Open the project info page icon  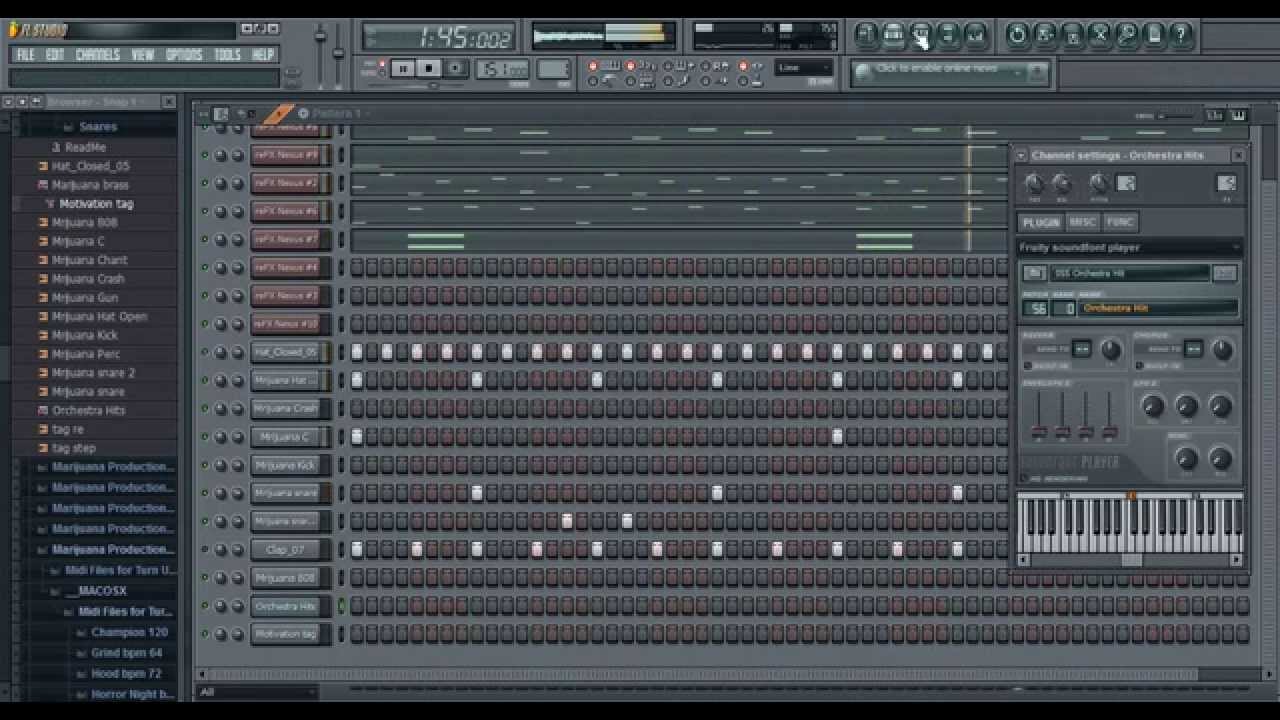point(1154,35)
